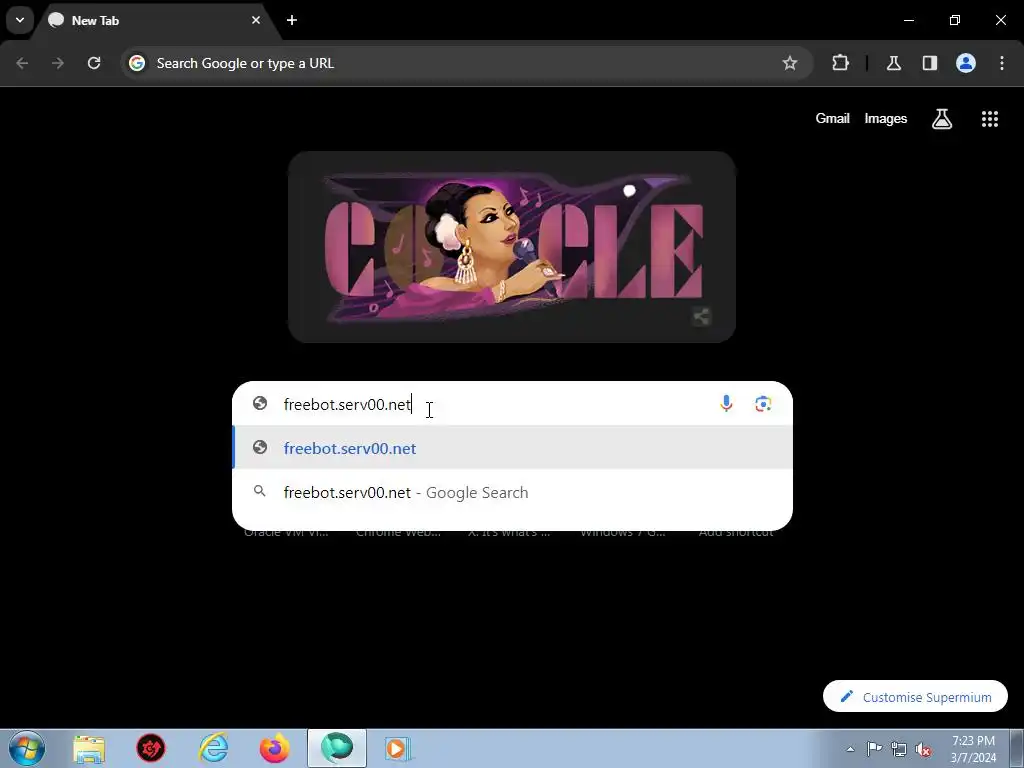Show hidden system tray icons
The width and height of the screenshot is (1024, 768).
click(850, 749)
